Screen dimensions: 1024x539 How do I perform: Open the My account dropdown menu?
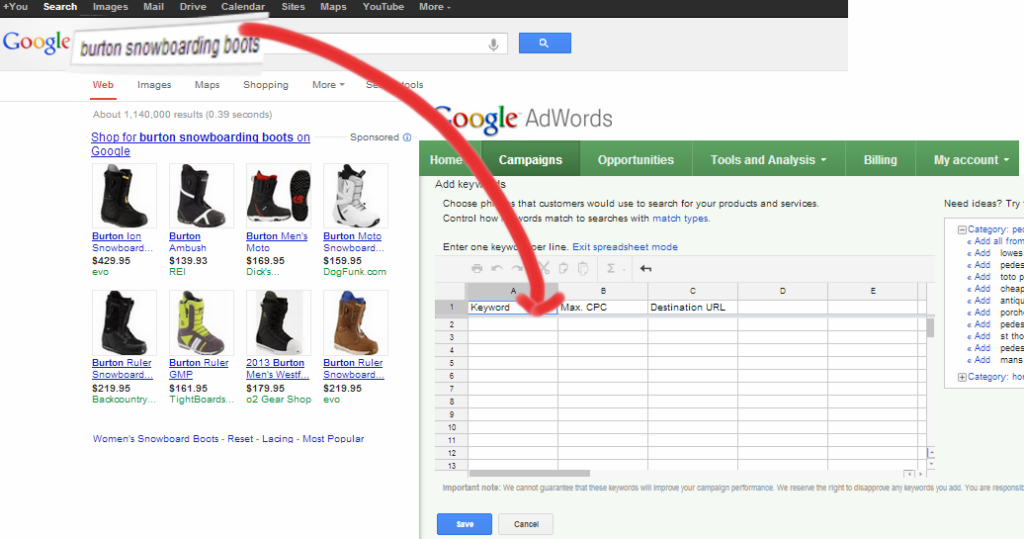pos(971,160)
